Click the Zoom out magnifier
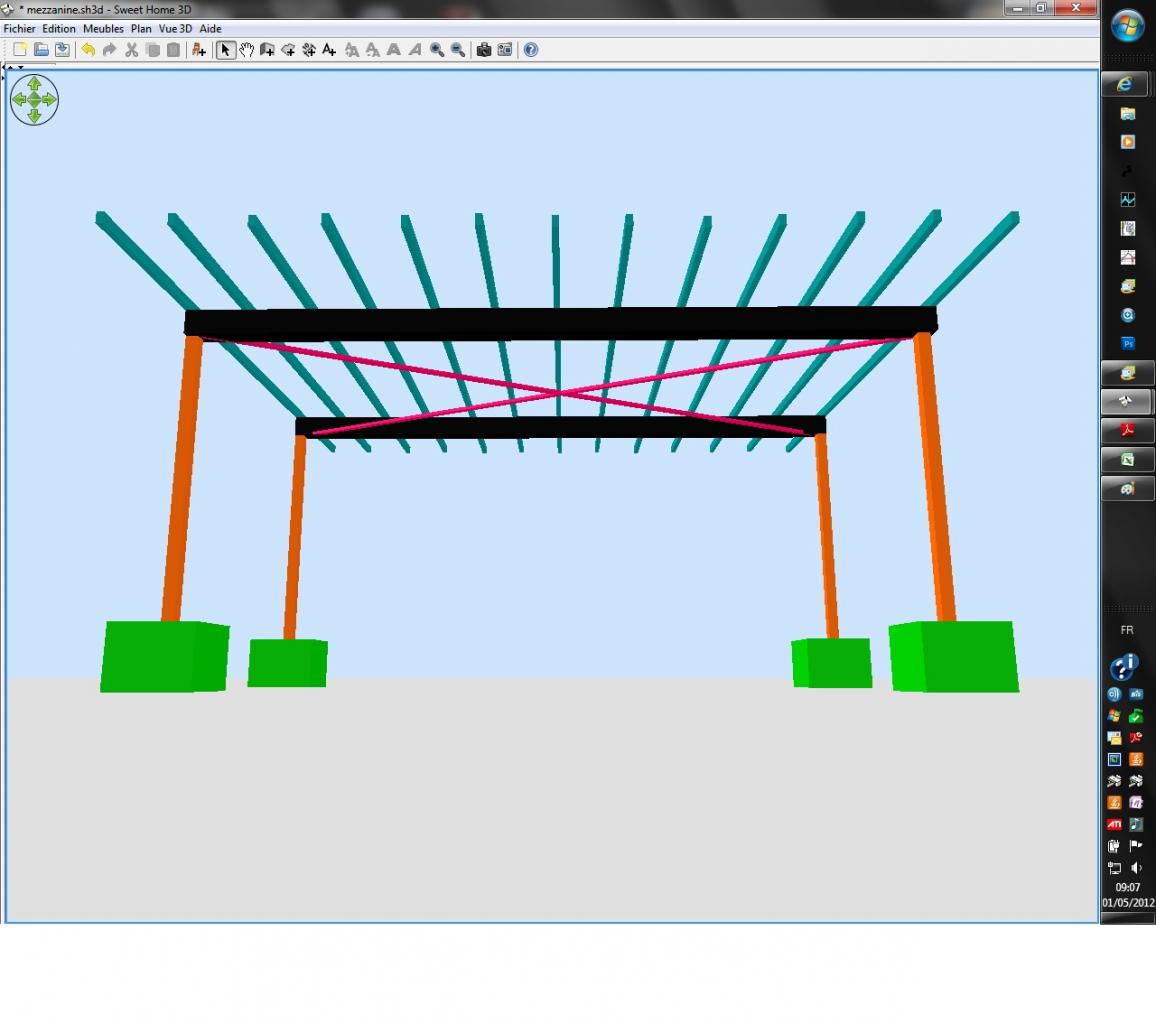 coord(458,50)
